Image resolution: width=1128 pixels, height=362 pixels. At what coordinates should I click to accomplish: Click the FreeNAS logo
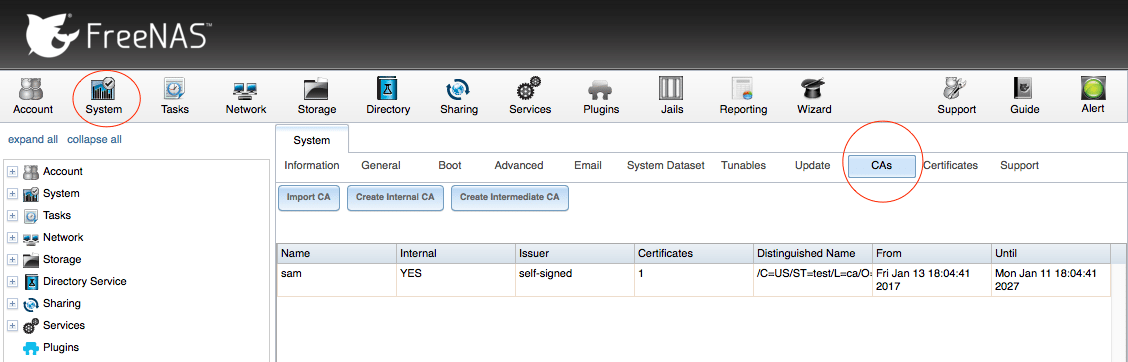point(119,35)
